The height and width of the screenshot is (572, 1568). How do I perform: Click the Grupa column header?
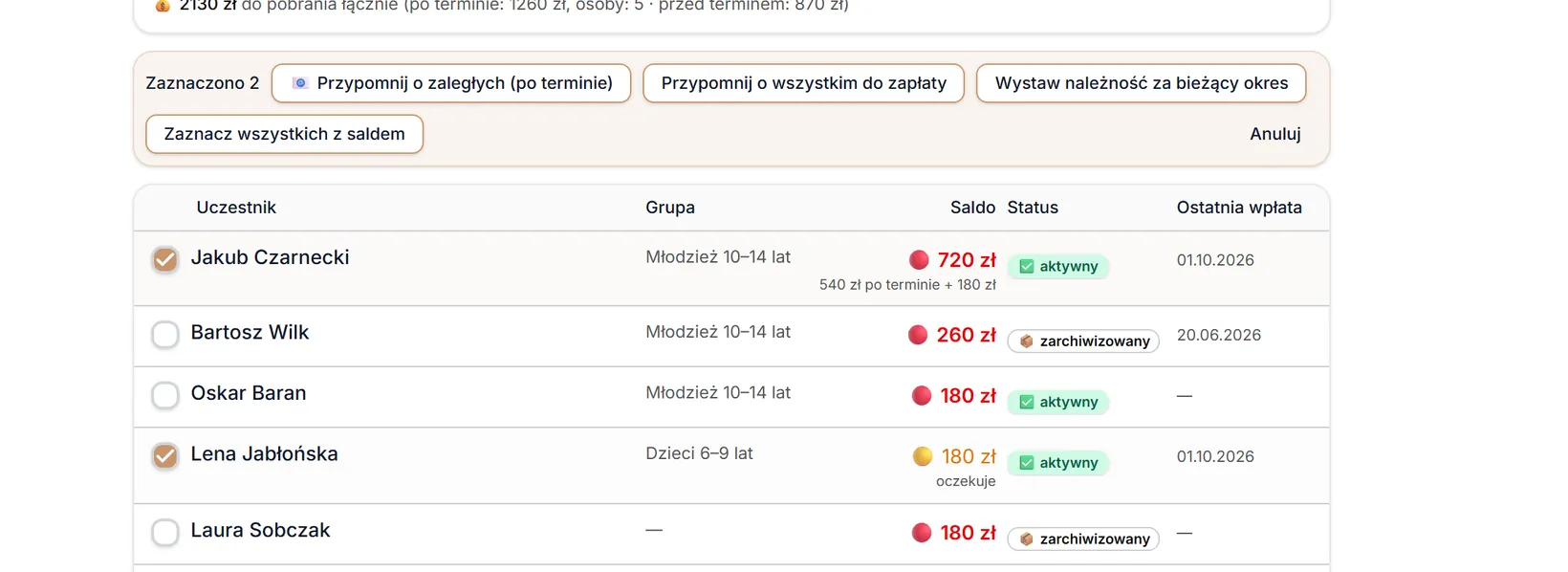pyautogui.click(x=670, y=208)
